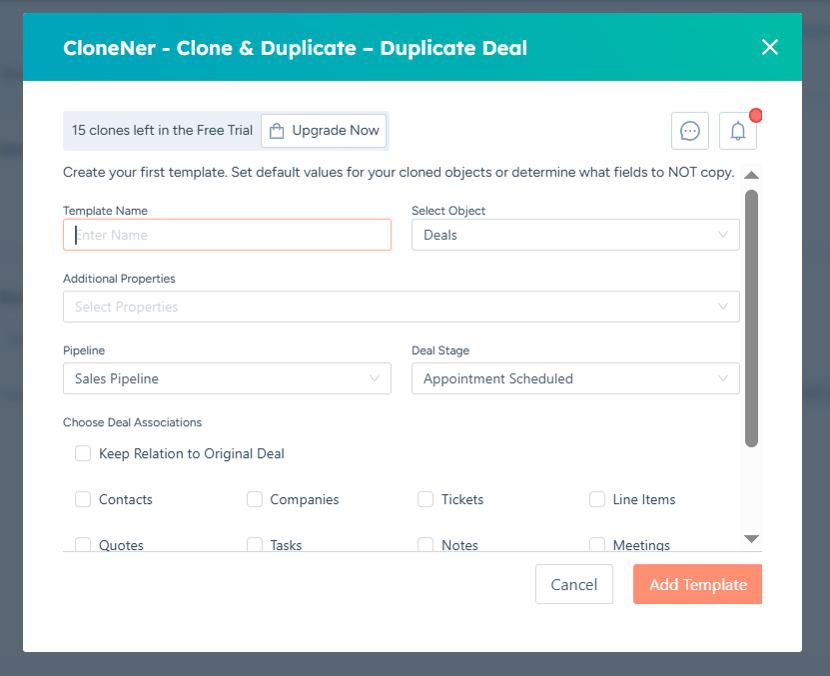The image size is (830, 676).
Task: Select the Line Items checkbox
Action: pyautogui.click(x=597, y=499)
